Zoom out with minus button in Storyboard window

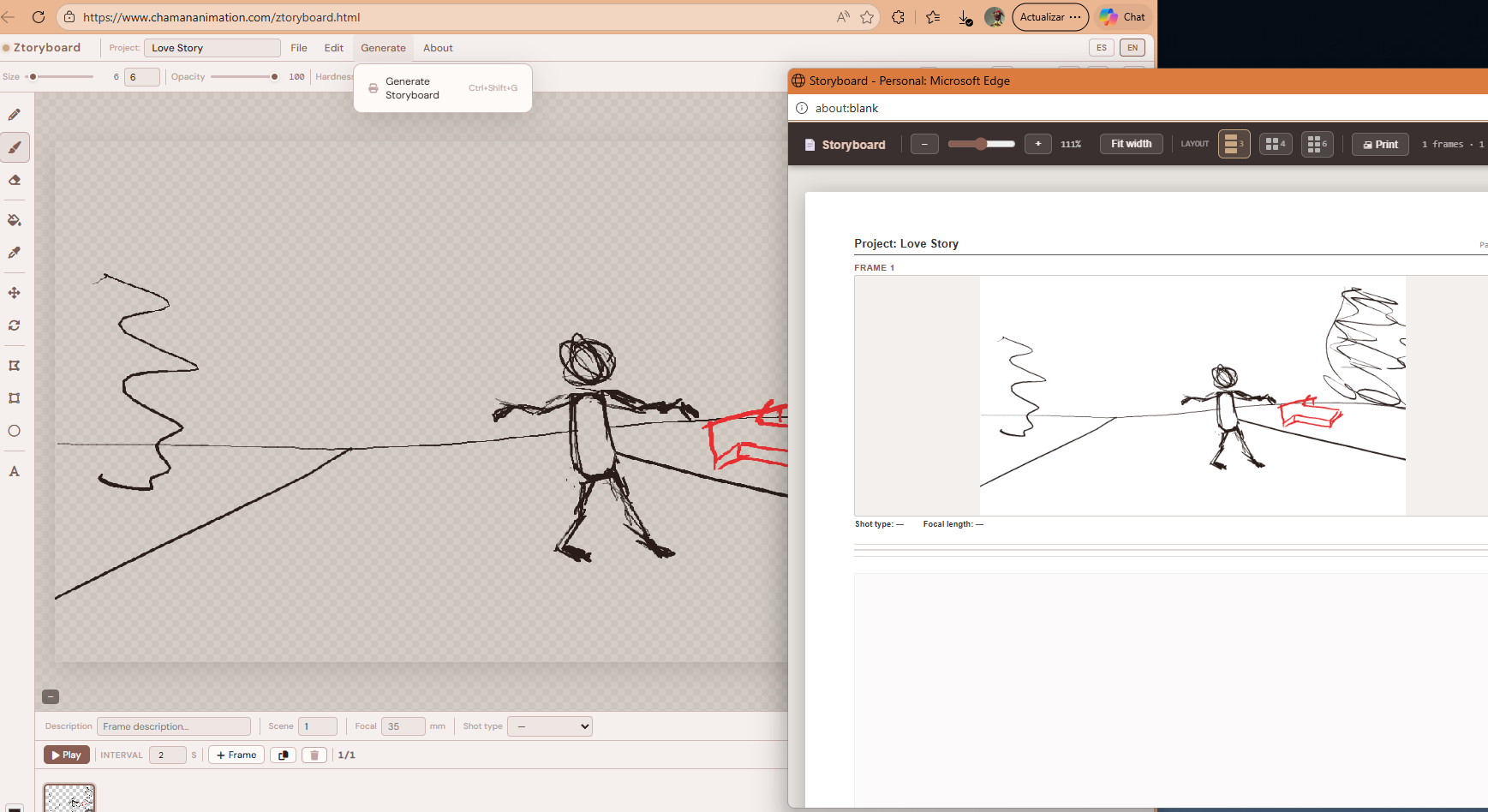pos(924,144)
